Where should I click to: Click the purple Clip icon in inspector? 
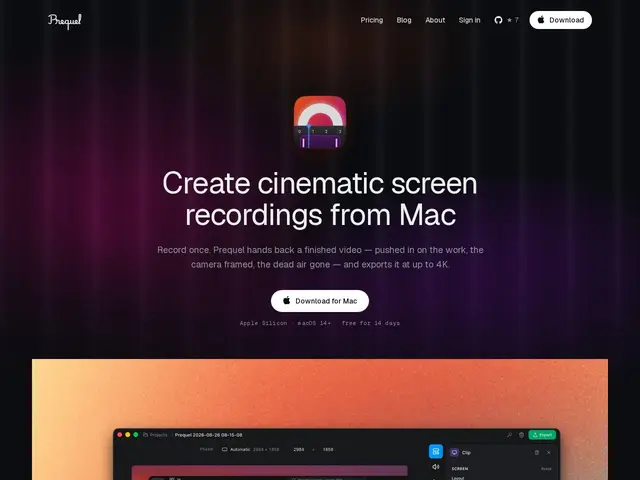(x=454, y=452)
